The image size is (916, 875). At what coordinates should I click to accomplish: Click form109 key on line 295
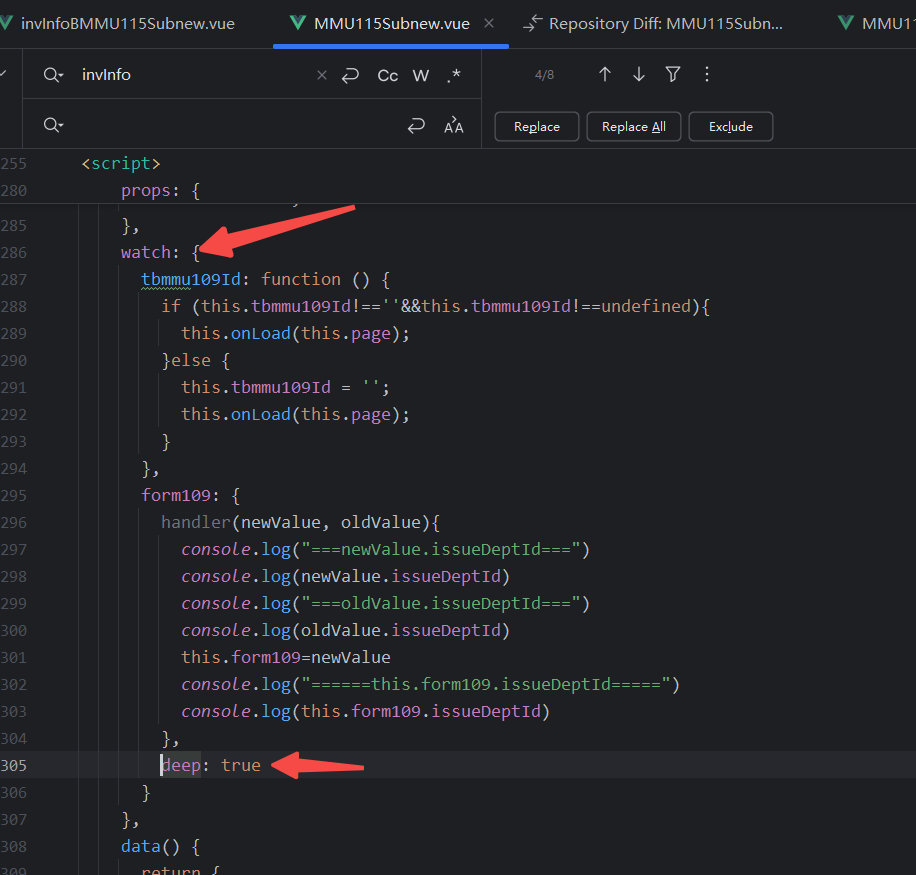[176, 495]
